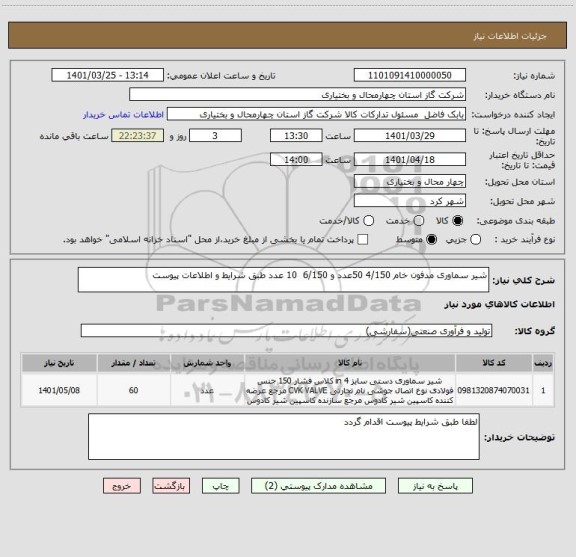Click the response deadline date 1401/03/29
Image resolution: width=576 pixels, height=557 pixels.
click(410, 136)
